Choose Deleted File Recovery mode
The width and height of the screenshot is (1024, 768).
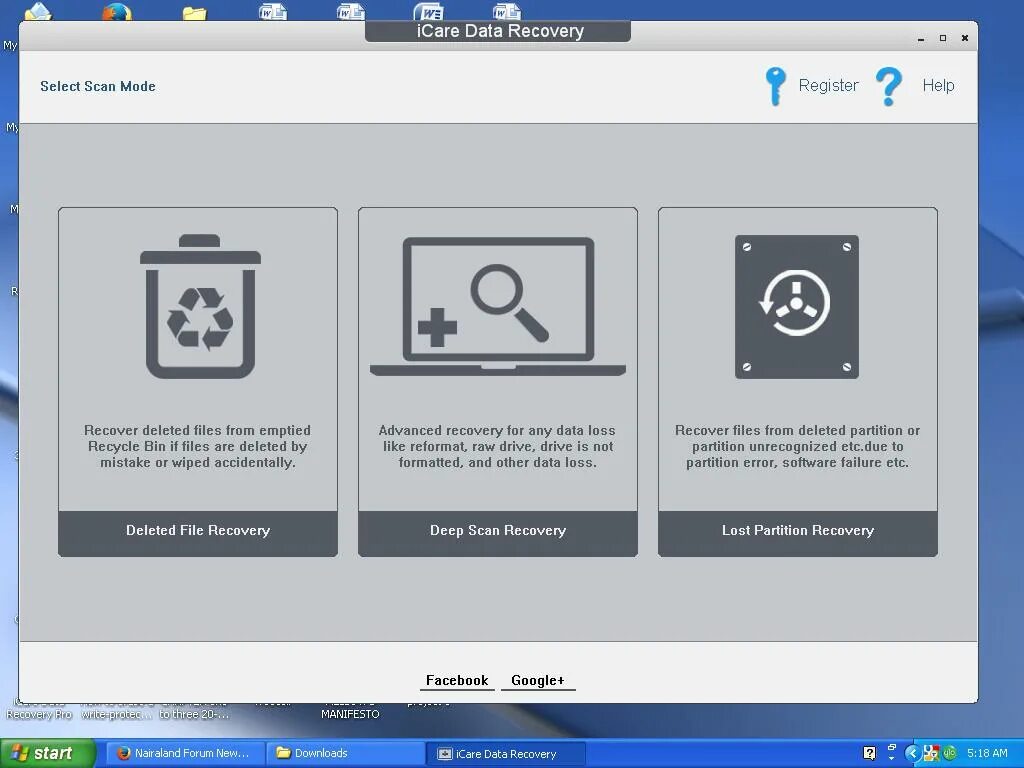pos(198,533)
